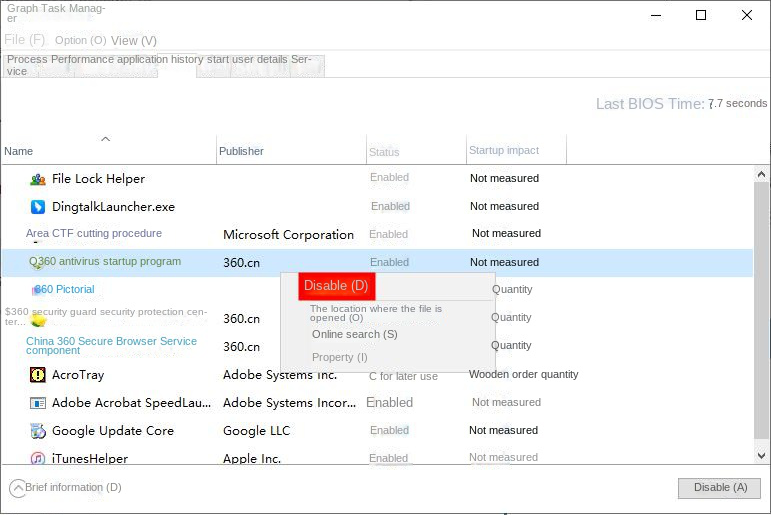
Task: Collapse to Brief information view
Action: pos(65,488)
